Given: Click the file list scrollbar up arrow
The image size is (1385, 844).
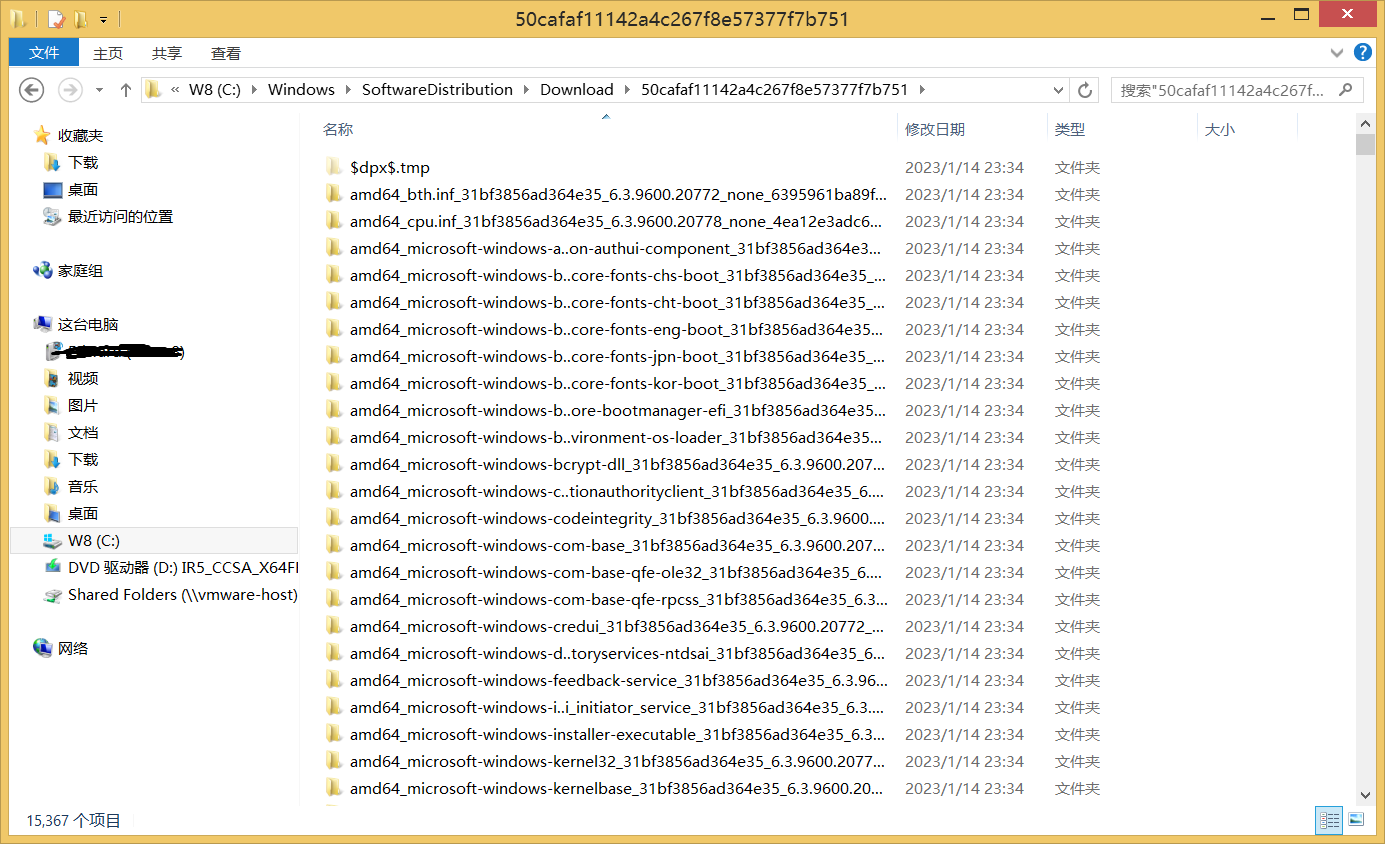Looking at the screenshot, I should tap(1366, 122).
